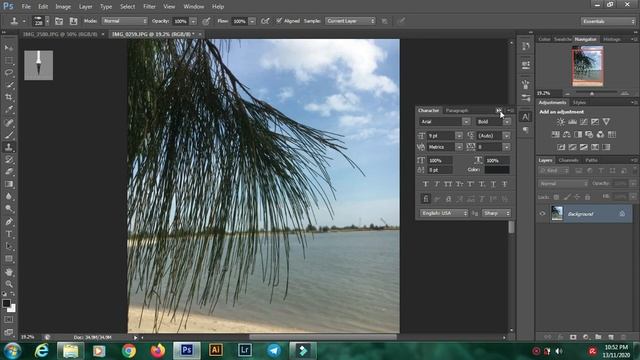
Task: Toggle Small Caps in Character panel
Action: click(x=459, y=184)
